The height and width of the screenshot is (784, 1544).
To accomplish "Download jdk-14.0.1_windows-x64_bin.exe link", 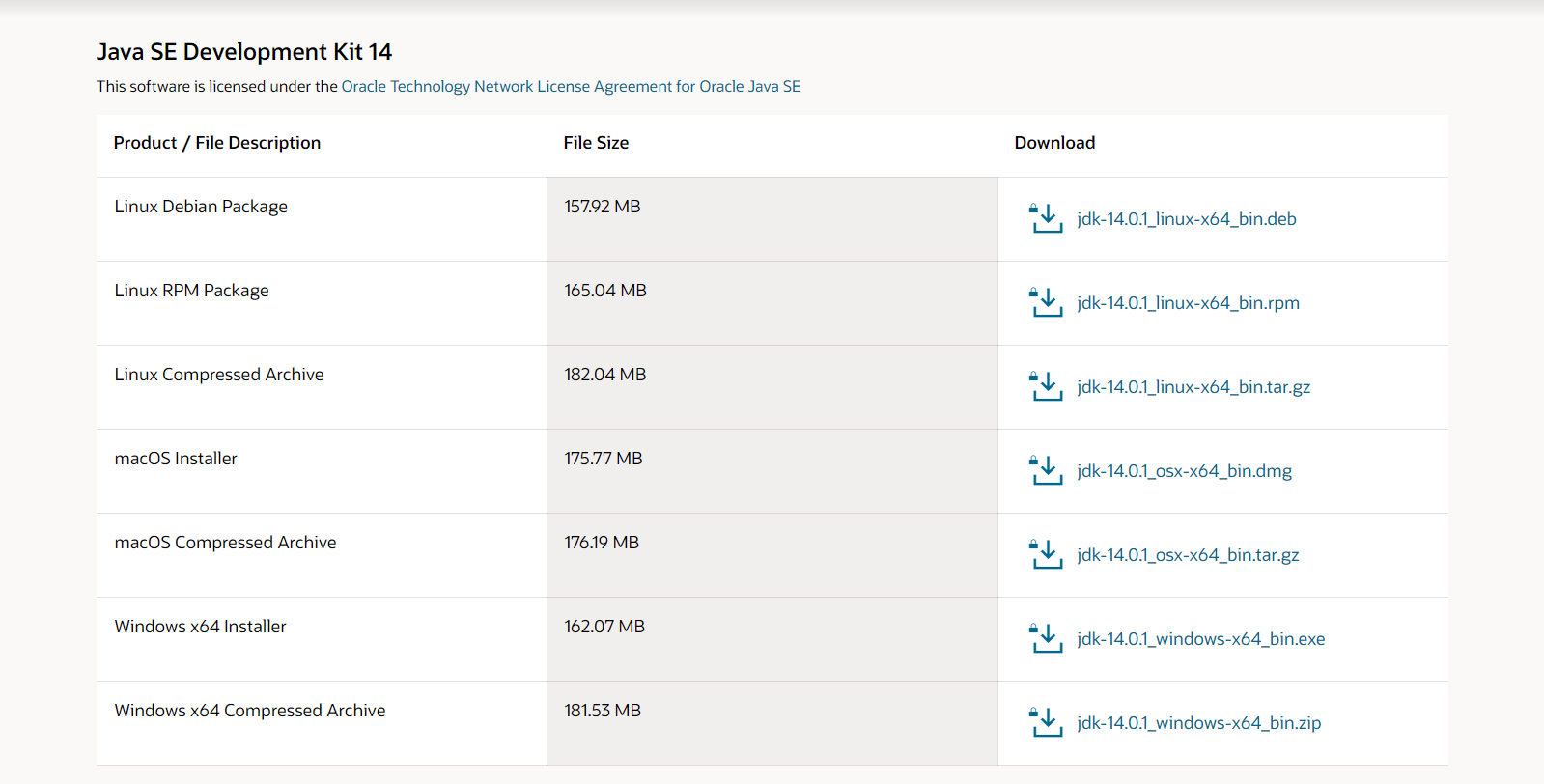I will [1201, 639].
